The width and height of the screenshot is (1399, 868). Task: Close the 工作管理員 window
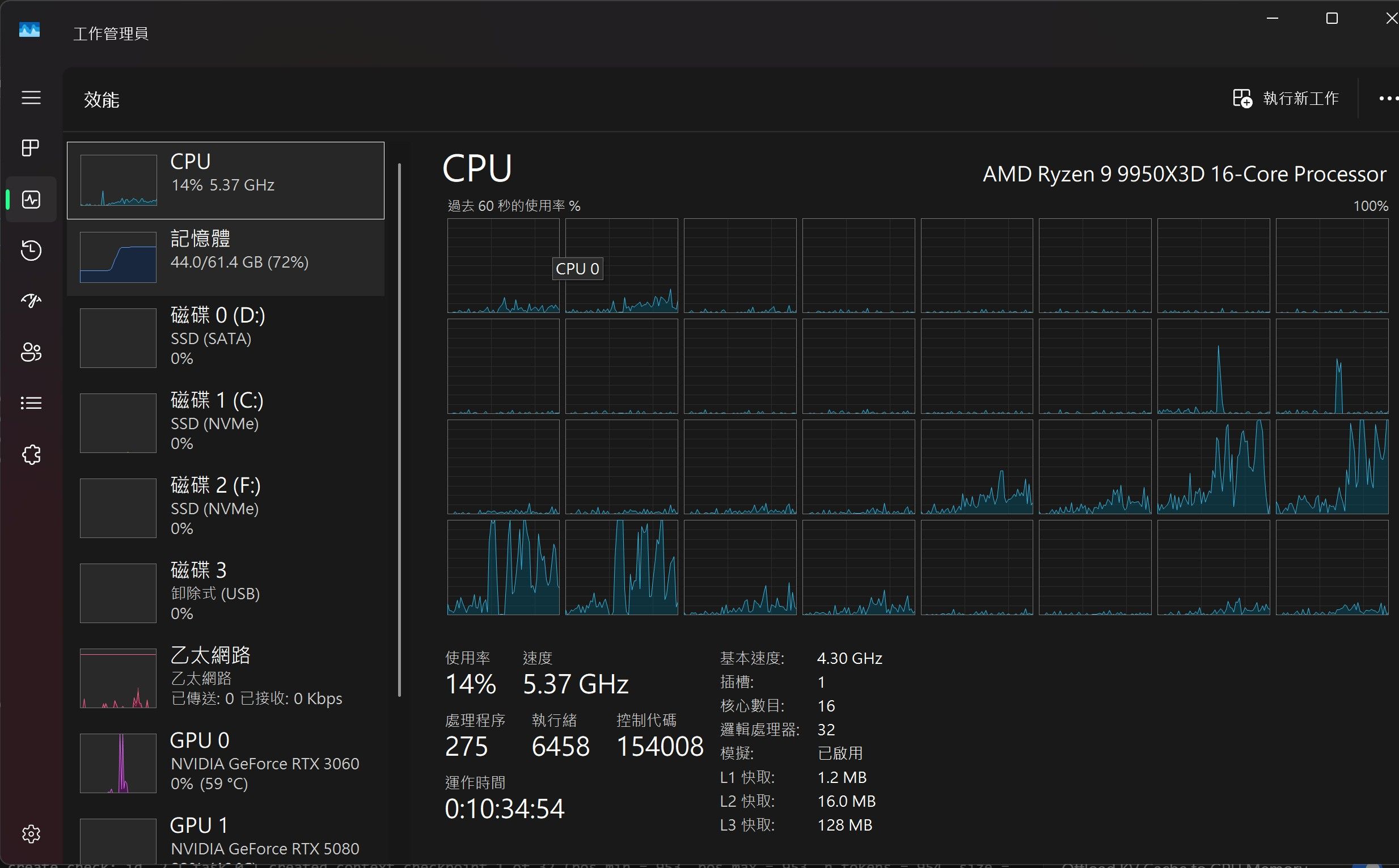coord(1392,18)
